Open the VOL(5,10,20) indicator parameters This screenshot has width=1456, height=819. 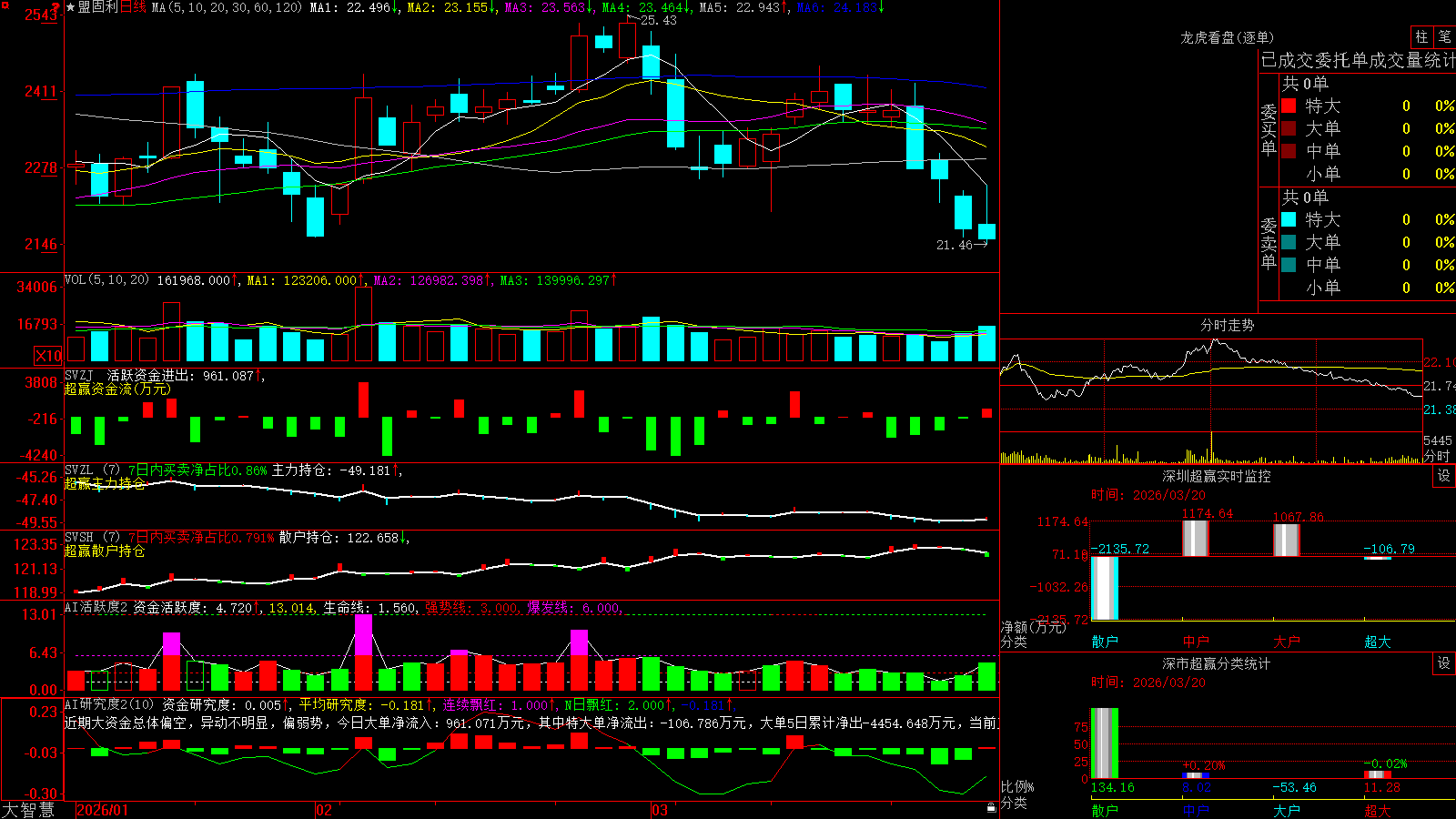click(107, 280)
